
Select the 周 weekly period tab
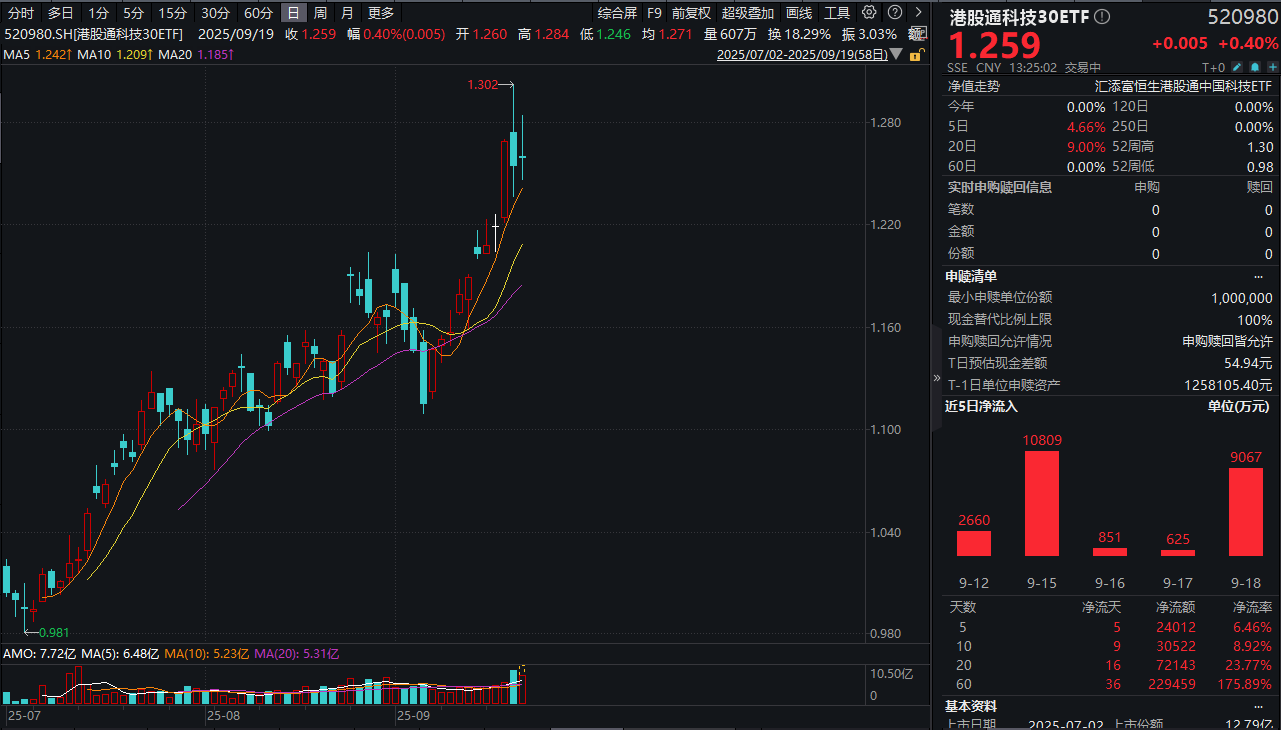click(x=320, y=13)
